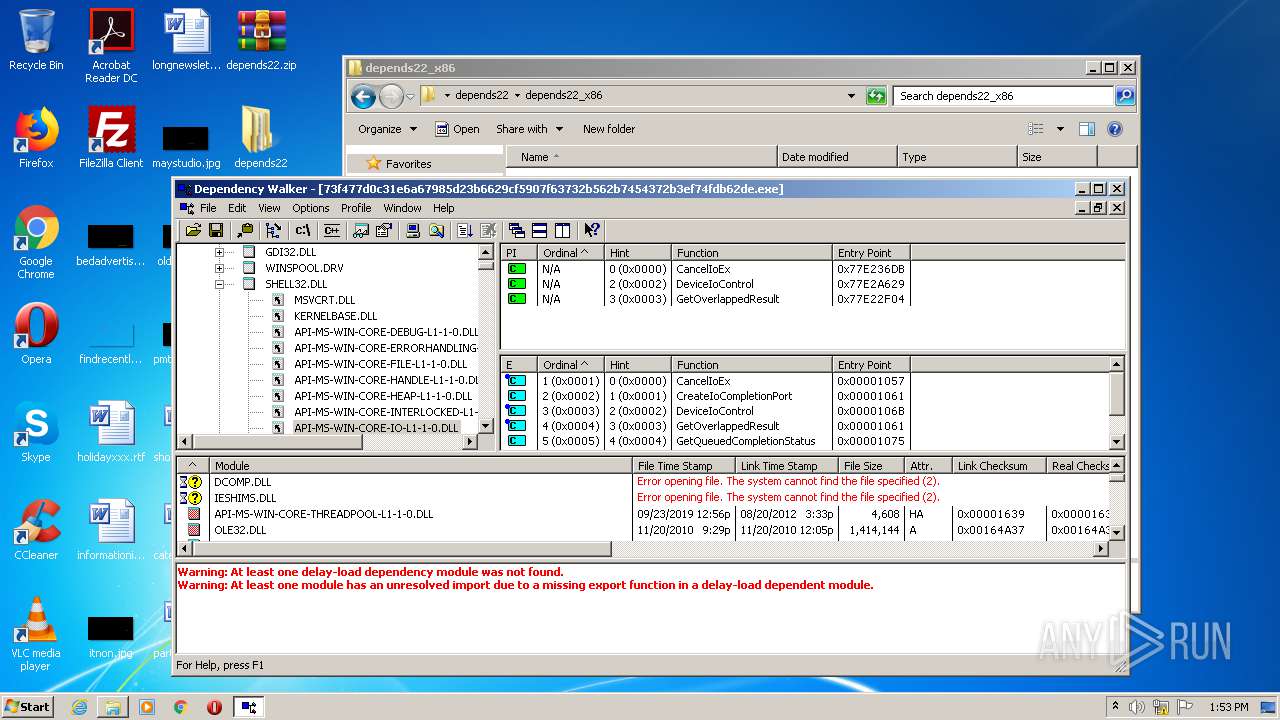
Task: Toggle Full Paths (c:\) toolbar button
Action: 302,230
